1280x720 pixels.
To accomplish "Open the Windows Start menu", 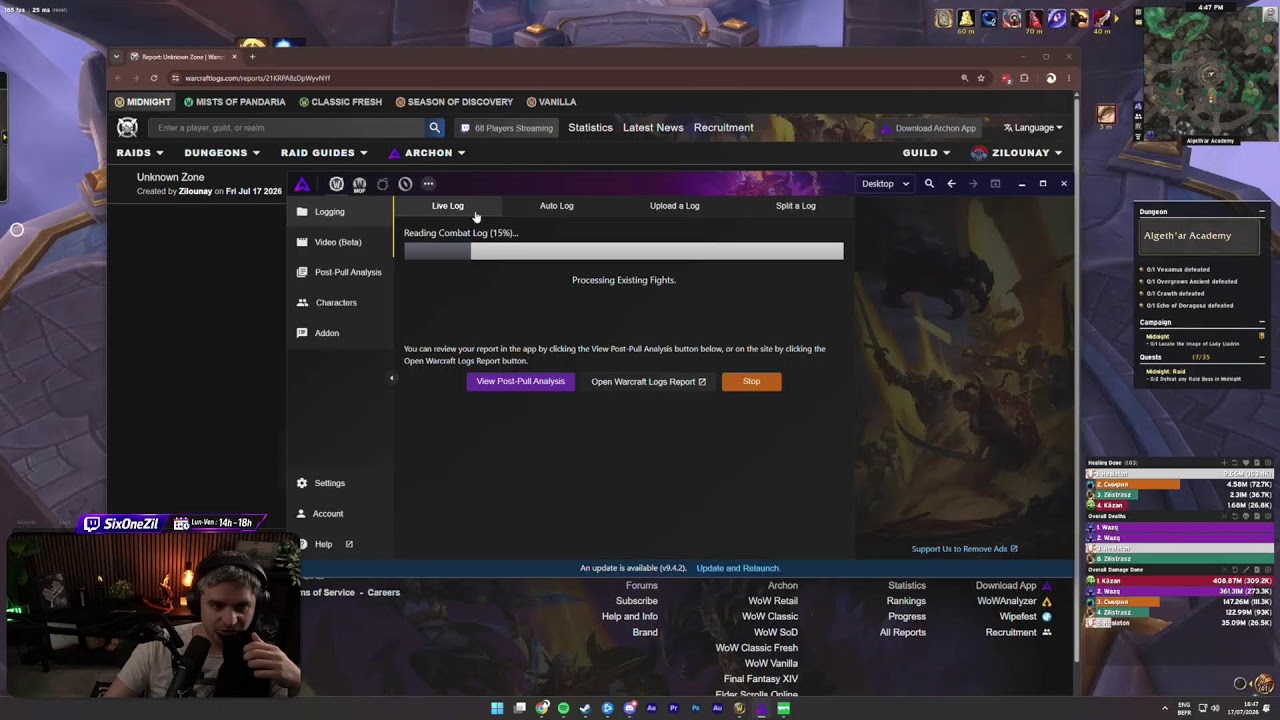I will pyautogui.click(x=497, y=708).
